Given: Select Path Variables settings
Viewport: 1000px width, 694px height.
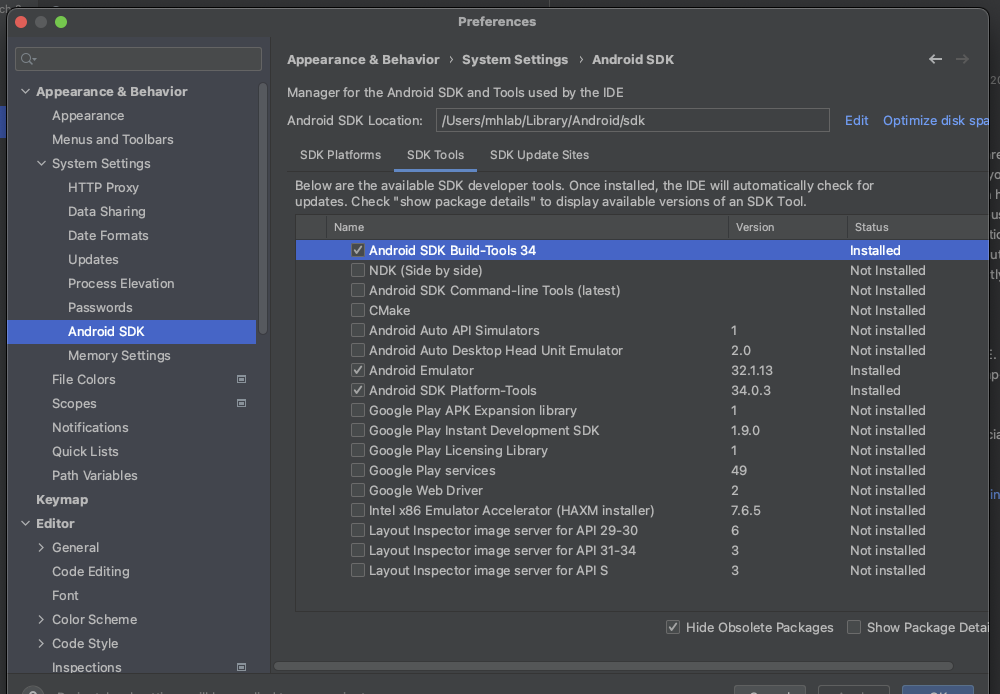Looking at the screenshot, I should pos(94,475).
